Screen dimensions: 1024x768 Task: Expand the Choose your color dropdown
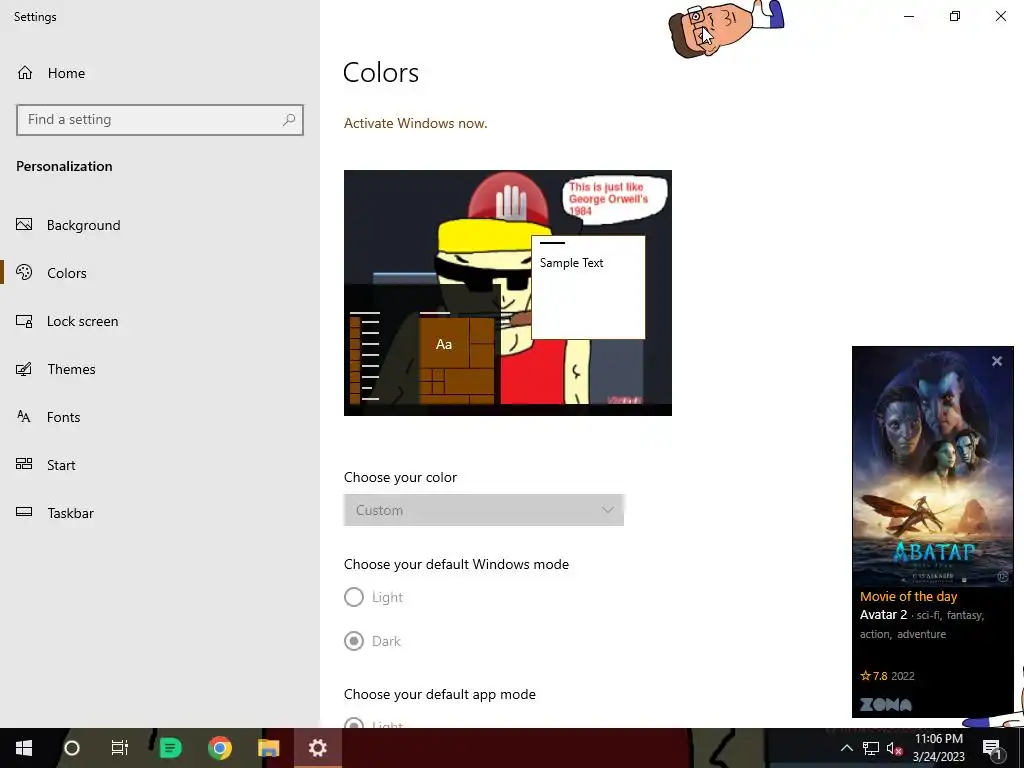pos(484,510)
